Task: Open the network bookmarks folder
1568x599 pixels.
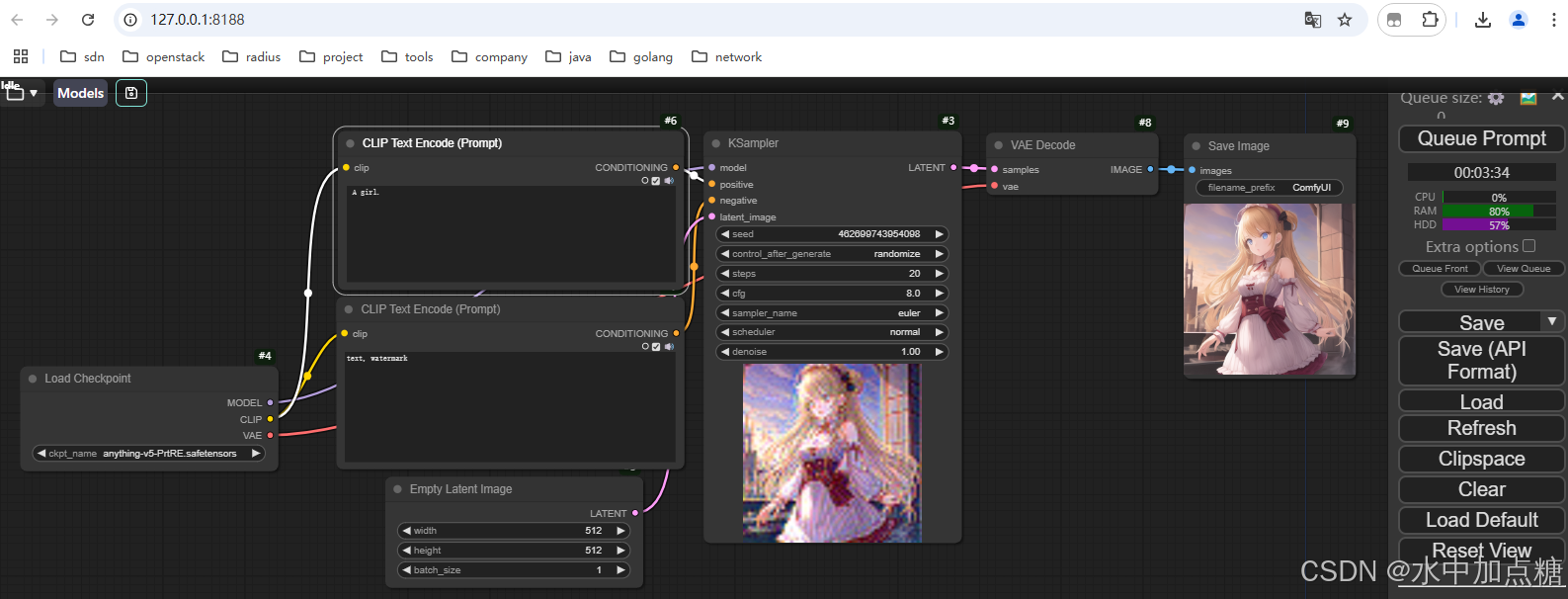Action: pos(727,57)
